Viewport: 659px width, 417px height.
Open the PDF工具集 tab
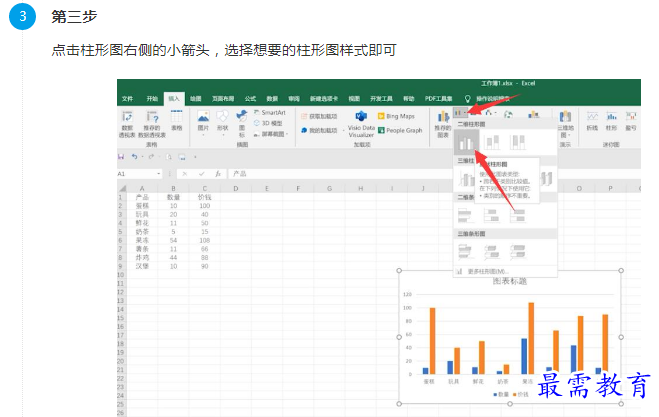pos(438,99)
